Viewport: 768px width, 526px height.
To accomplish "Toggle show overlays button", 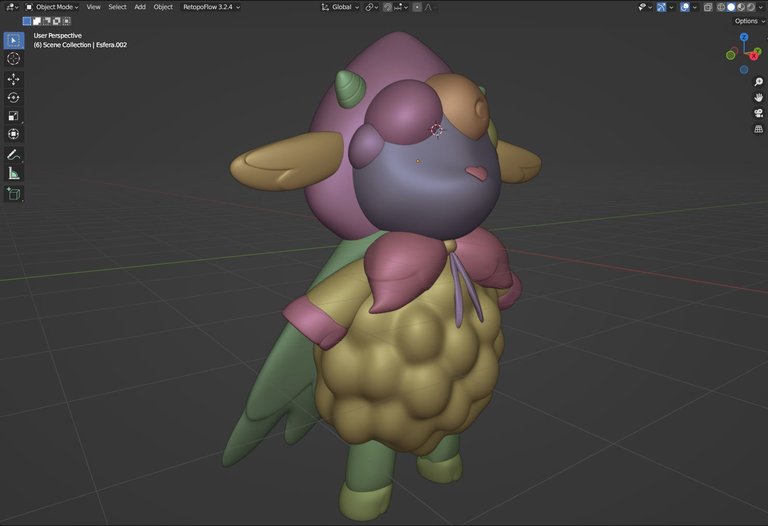I will [x=685, y=7].
